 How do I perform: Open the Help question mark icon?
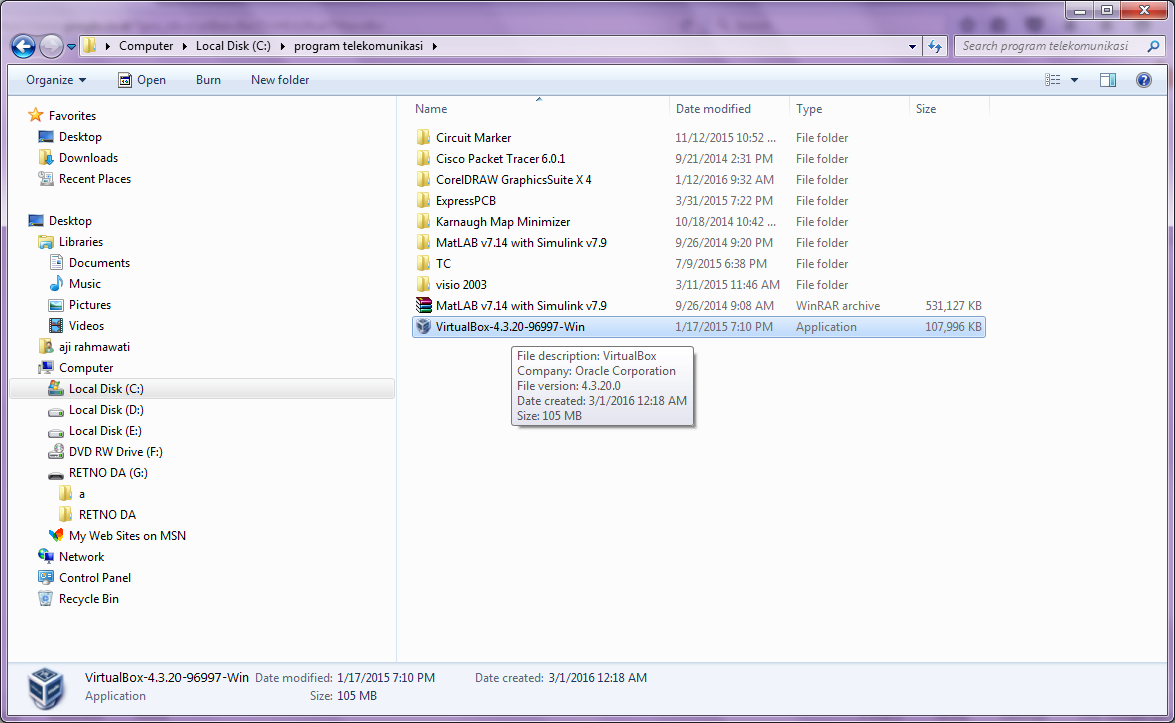1144,79
